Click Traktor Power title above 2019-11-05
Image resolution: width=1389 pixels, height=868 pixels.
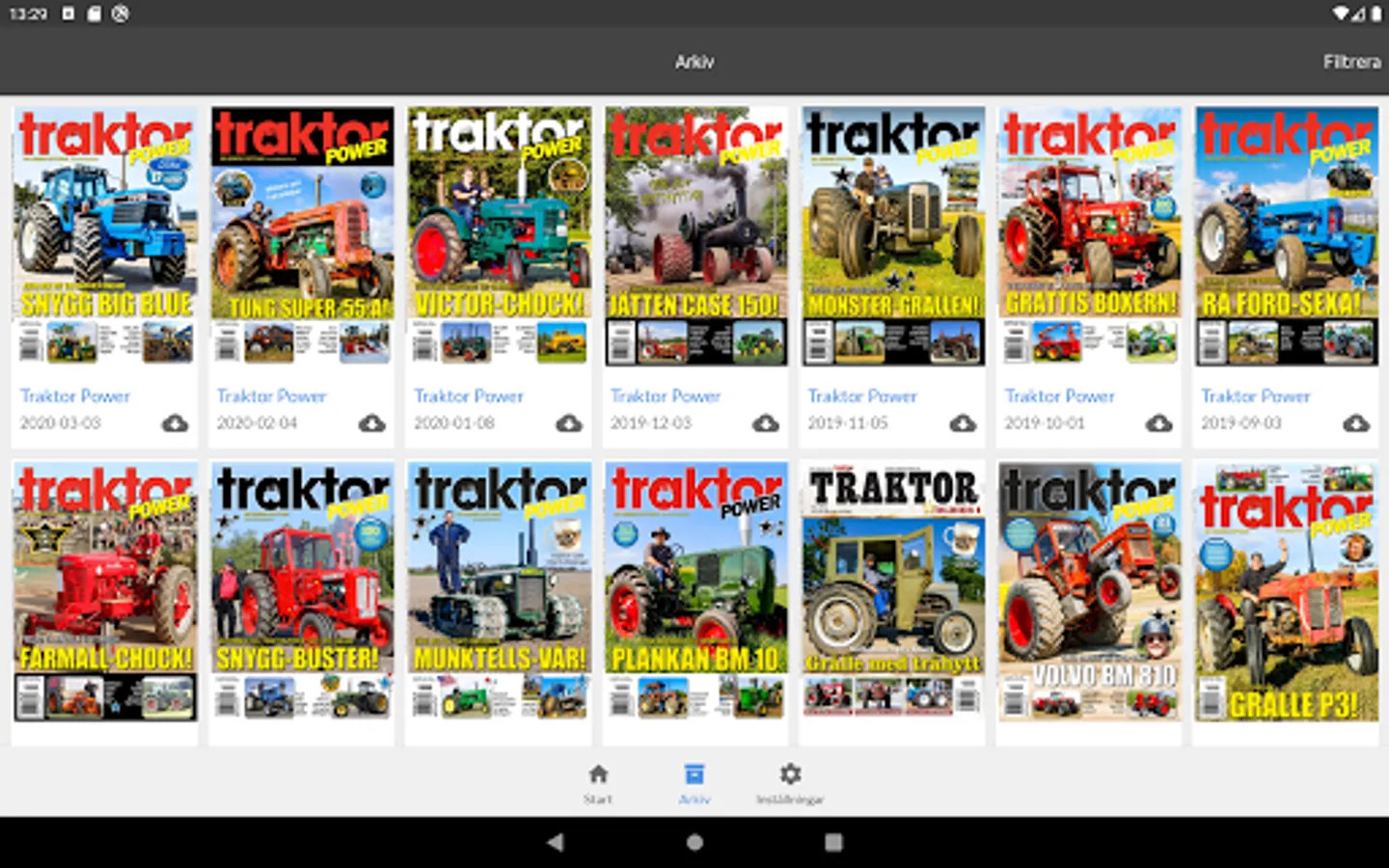point(862,396)
